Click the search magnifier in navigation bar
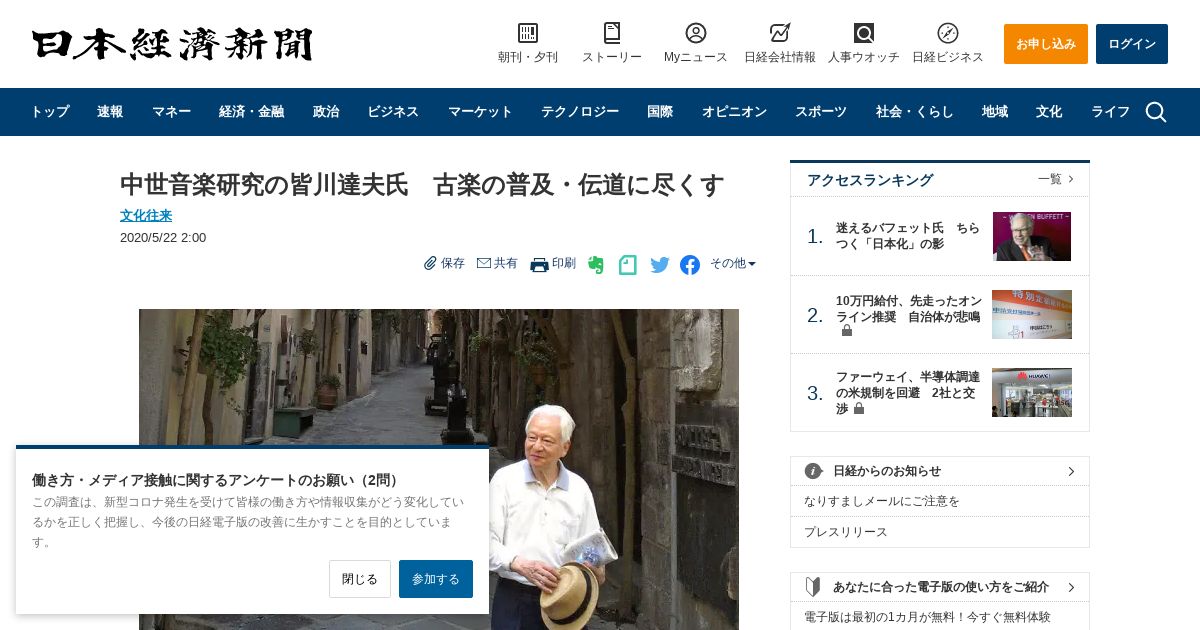Viewport: 1200px width, 630px height. click(1156, 112)
